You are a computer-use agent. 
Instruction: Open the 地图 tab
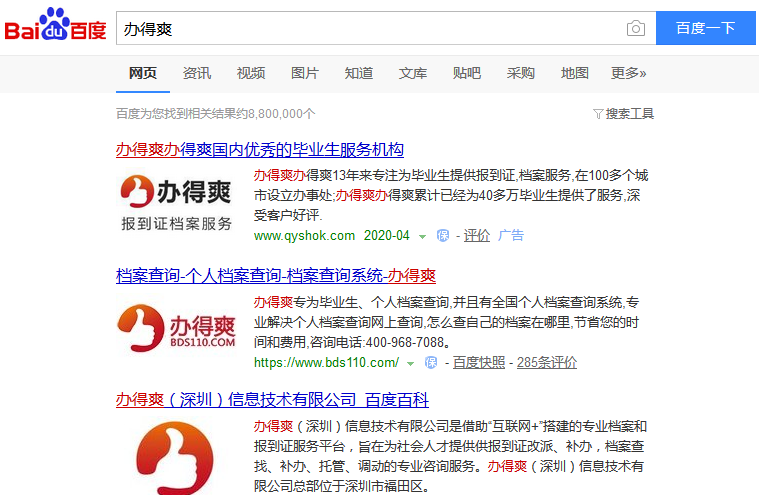click(575, 73)
